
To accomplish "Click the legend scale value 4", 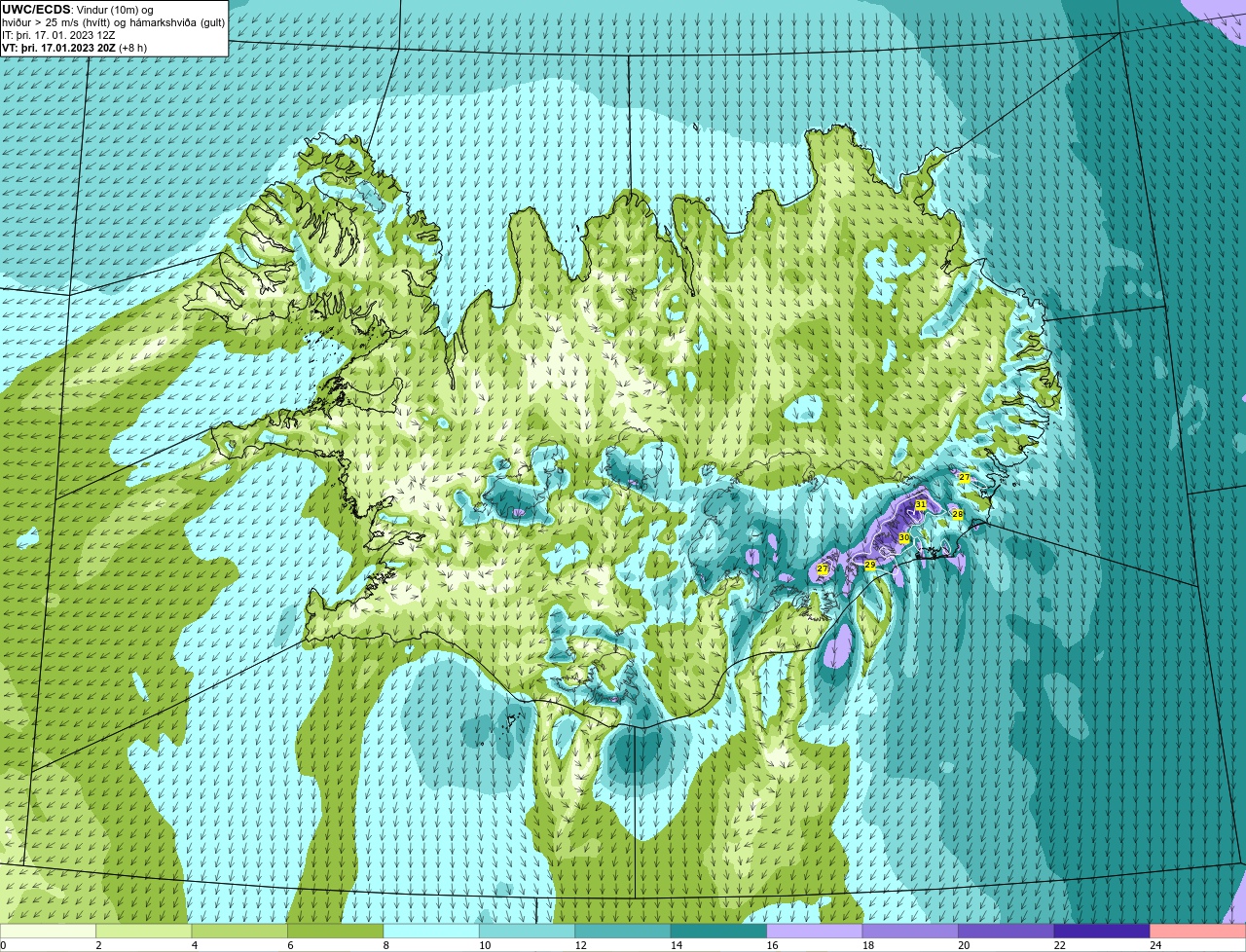I will click(x=194, y=944).
